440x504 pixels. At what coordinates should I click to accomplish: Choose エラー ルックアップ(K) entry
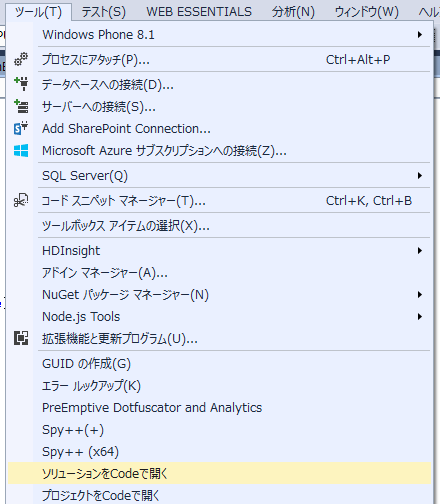219,386
